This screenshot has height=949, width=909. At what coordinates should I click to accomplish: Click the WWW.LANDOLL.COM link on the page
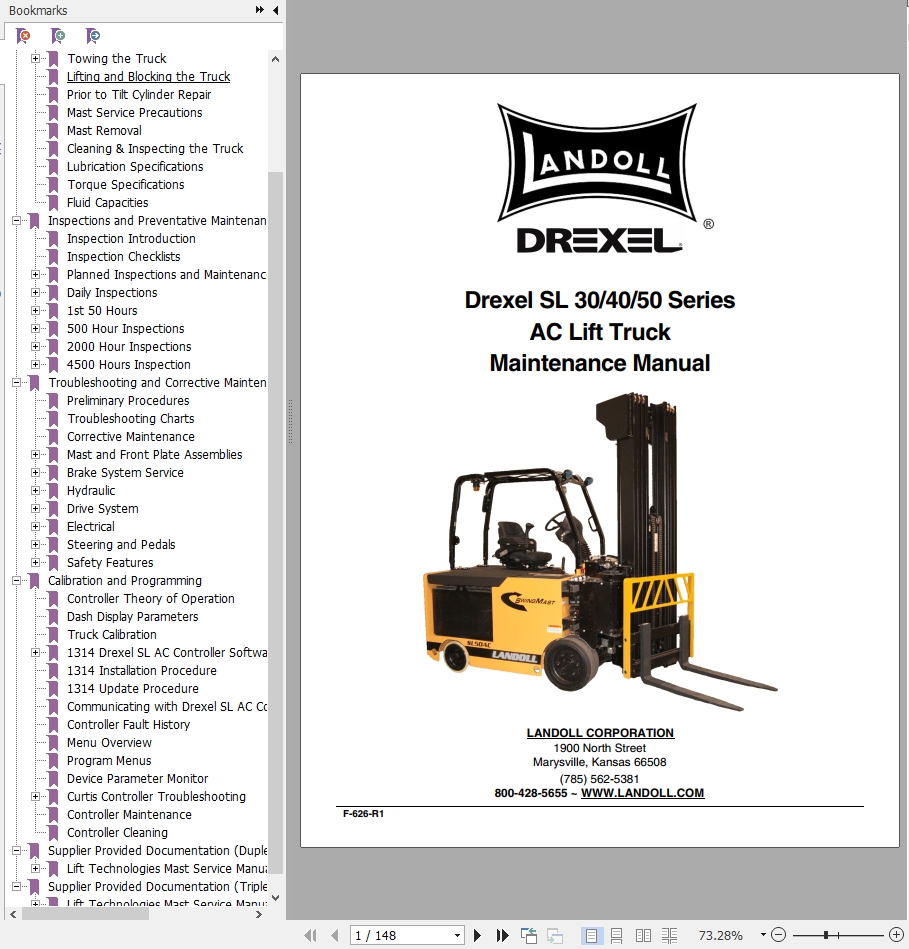pos(642,793)
